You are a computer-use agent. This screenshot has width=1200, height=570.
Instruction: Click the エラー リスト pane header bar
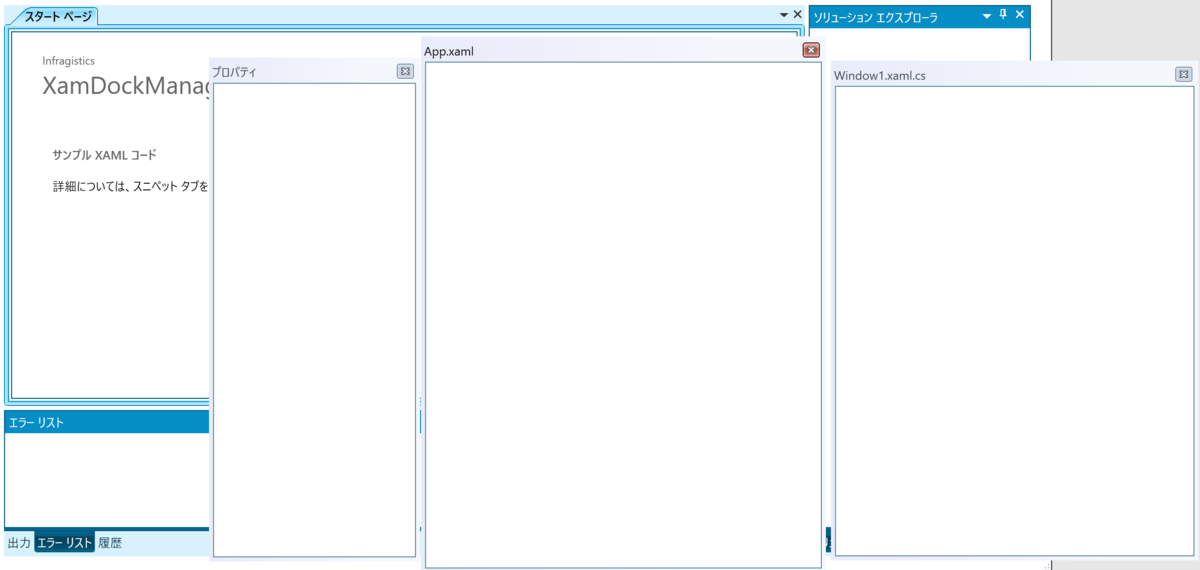tap(107, 422)
